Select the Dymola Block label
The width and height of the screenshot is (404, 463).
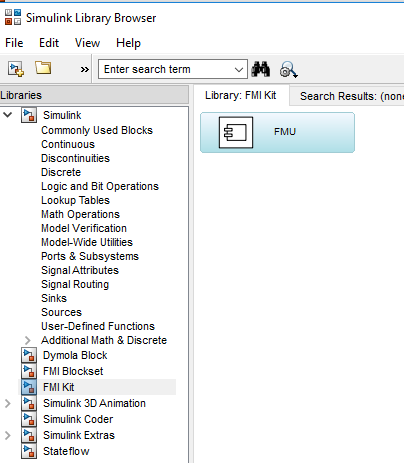pos(75,355)
